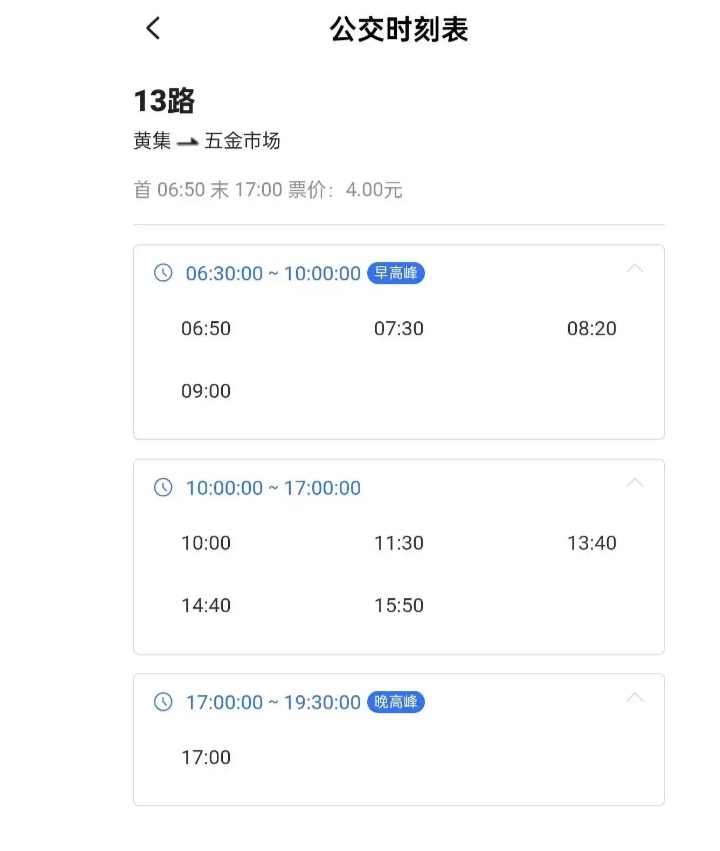Tap the 09:00 departure time
Viewport: 720px width, 851px height.
(206, 391)
